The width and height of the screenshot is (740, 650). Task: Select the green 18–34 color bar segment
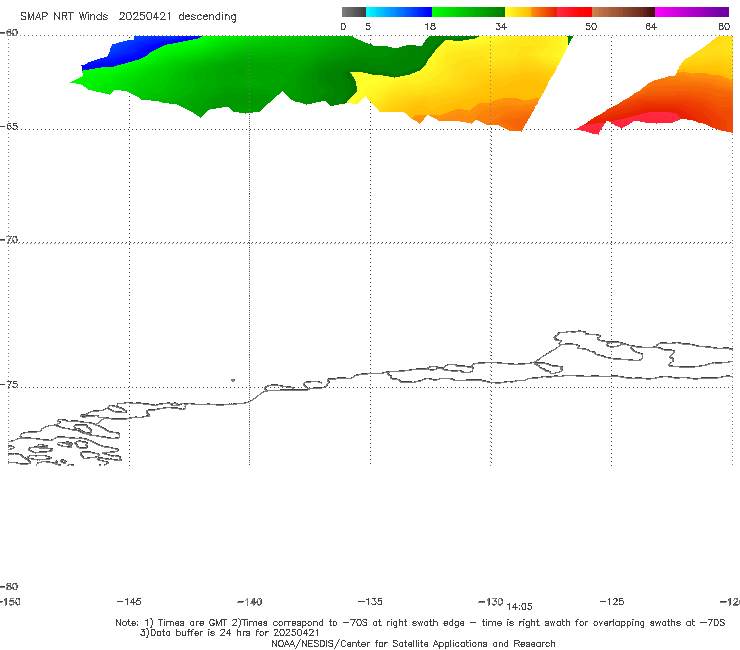pos(468,12)
